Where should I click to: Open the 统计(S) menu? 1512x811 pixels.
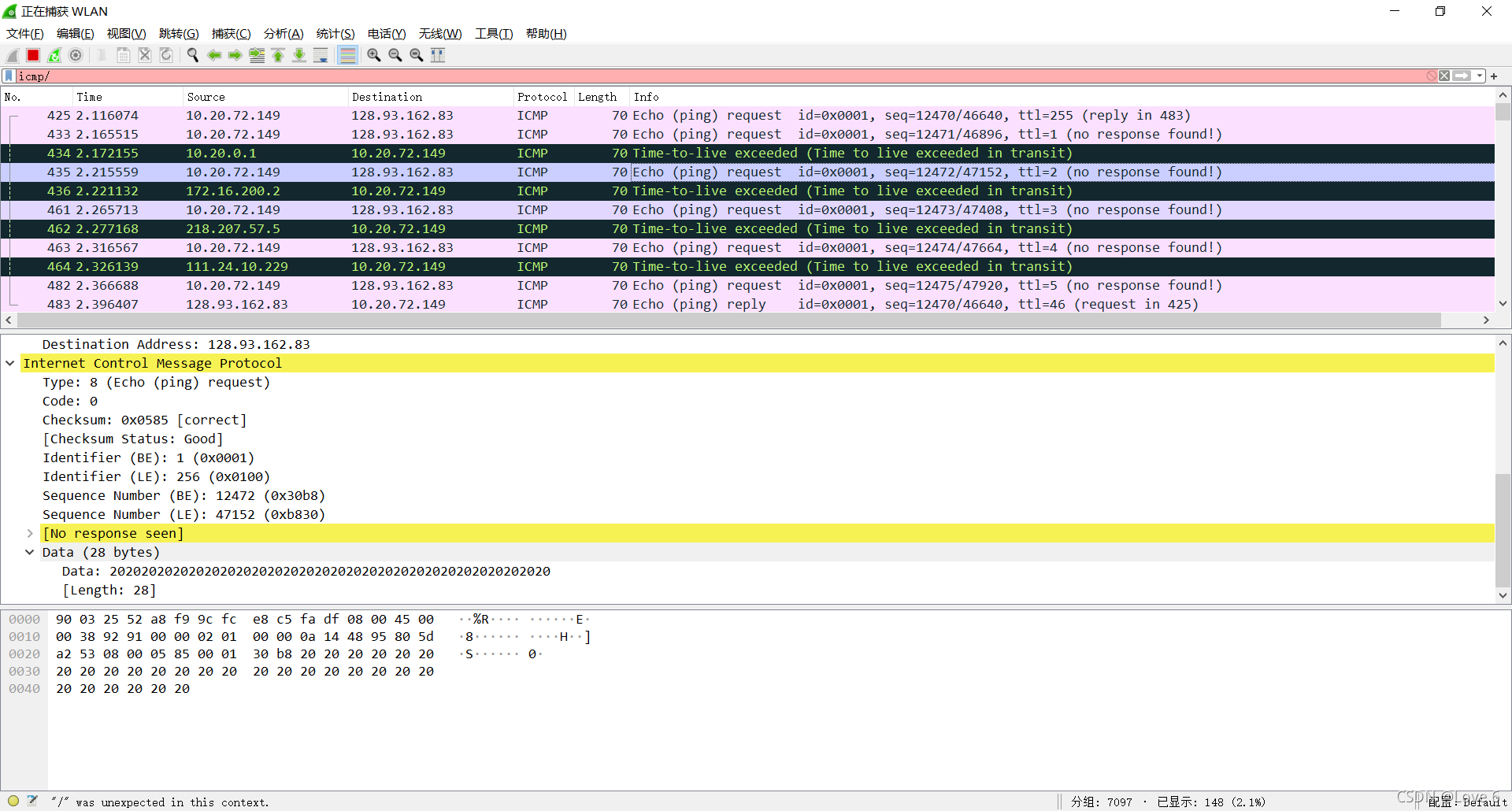(x=335, y=34)
